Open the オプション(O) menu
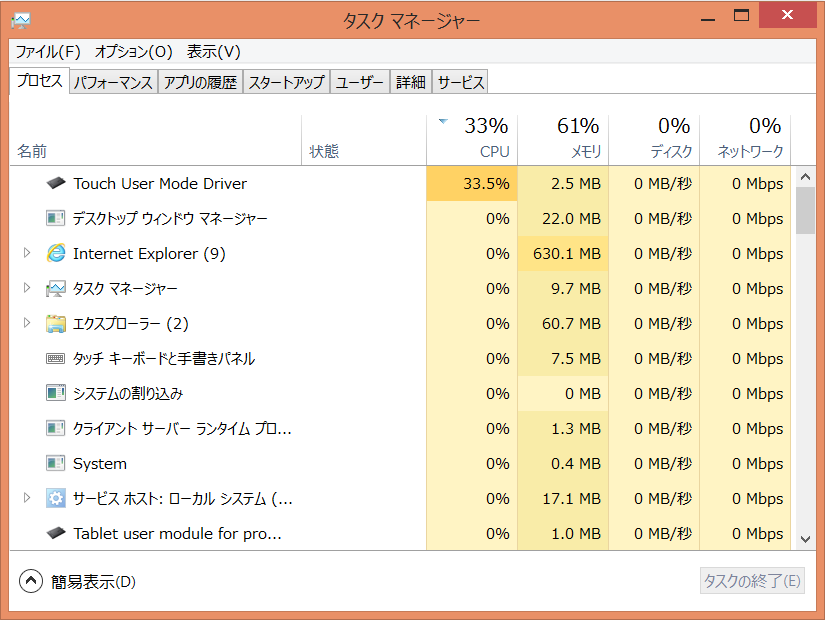Screen dimensions: 825x620 [x=134, y=52]
